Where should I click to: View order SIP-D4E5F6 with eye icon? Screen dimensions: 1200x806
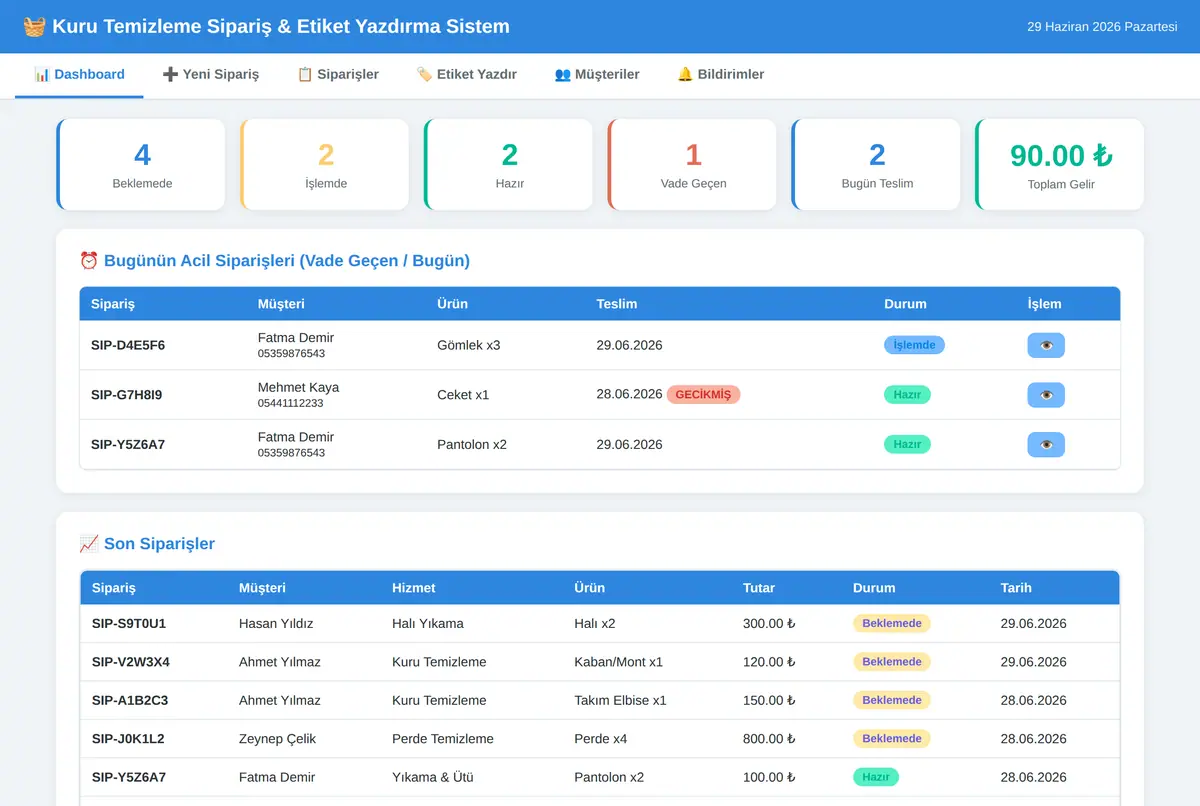[x=1046, y=345]
